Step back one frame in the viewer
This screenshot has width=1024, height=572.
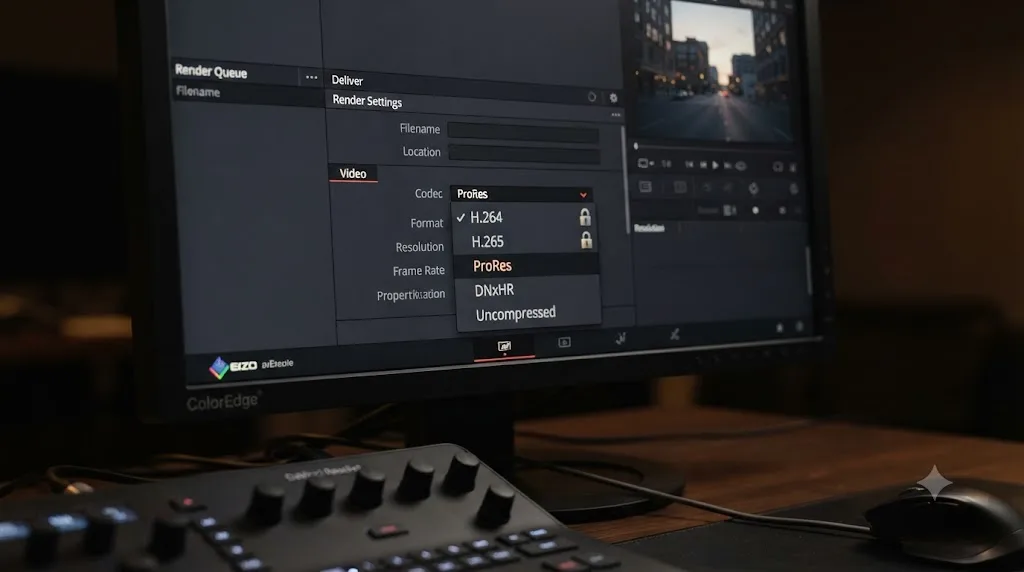(x=703, y=165)
